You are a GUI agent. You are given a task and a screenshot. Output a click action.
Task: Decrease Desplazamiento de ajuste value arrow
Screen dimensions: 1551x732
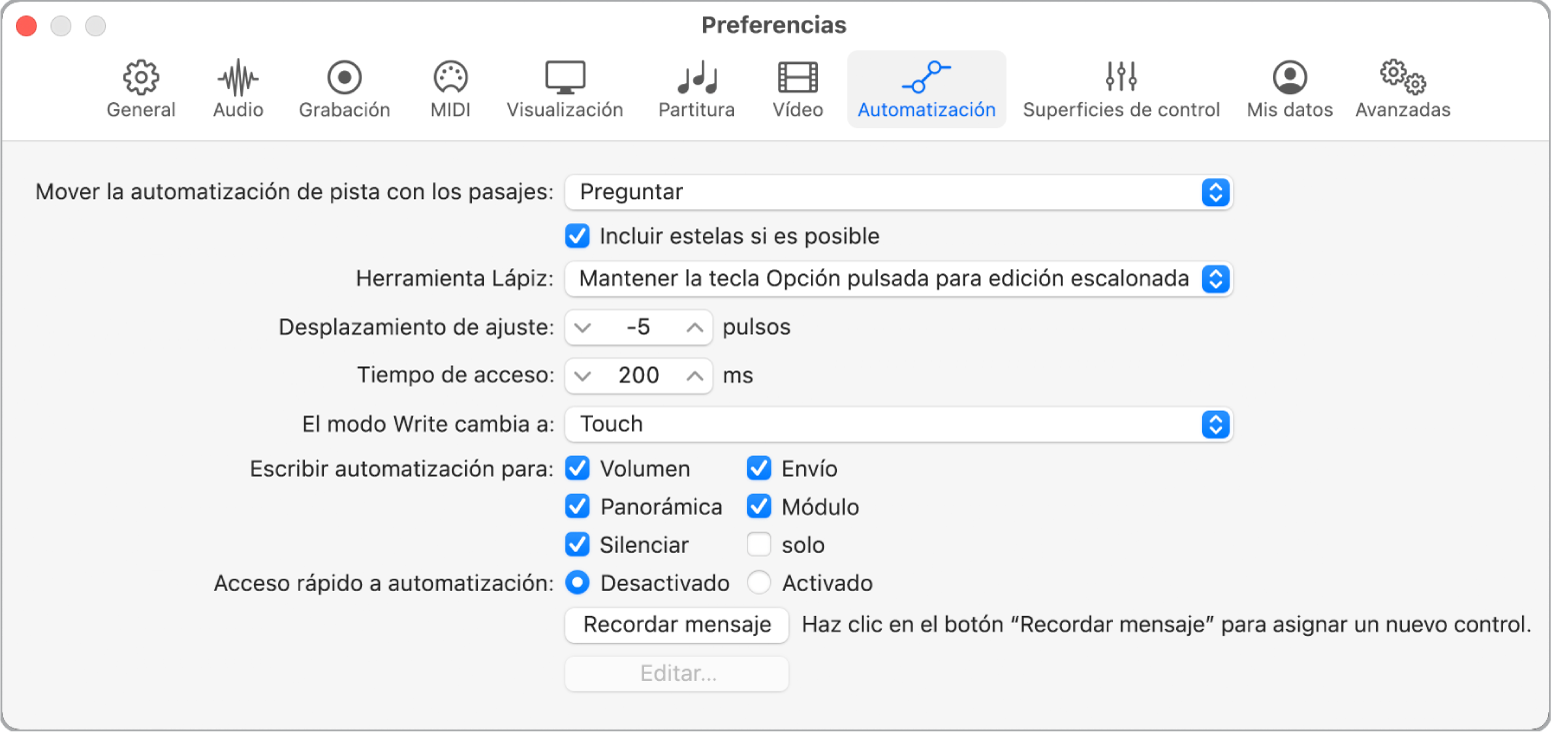[583, 328]
